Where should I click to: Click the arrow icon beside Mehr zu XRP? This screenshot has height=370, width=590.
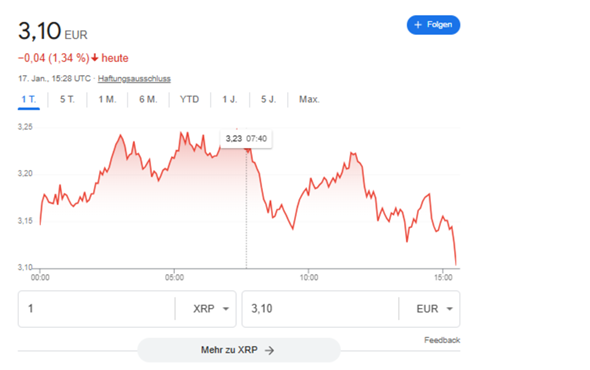pyautogui.click(x=269, y=350)
